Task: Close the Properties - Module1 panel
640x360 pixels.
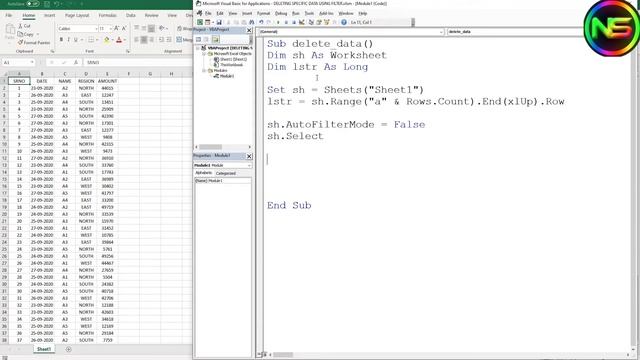Action: (x=249, y=156)
